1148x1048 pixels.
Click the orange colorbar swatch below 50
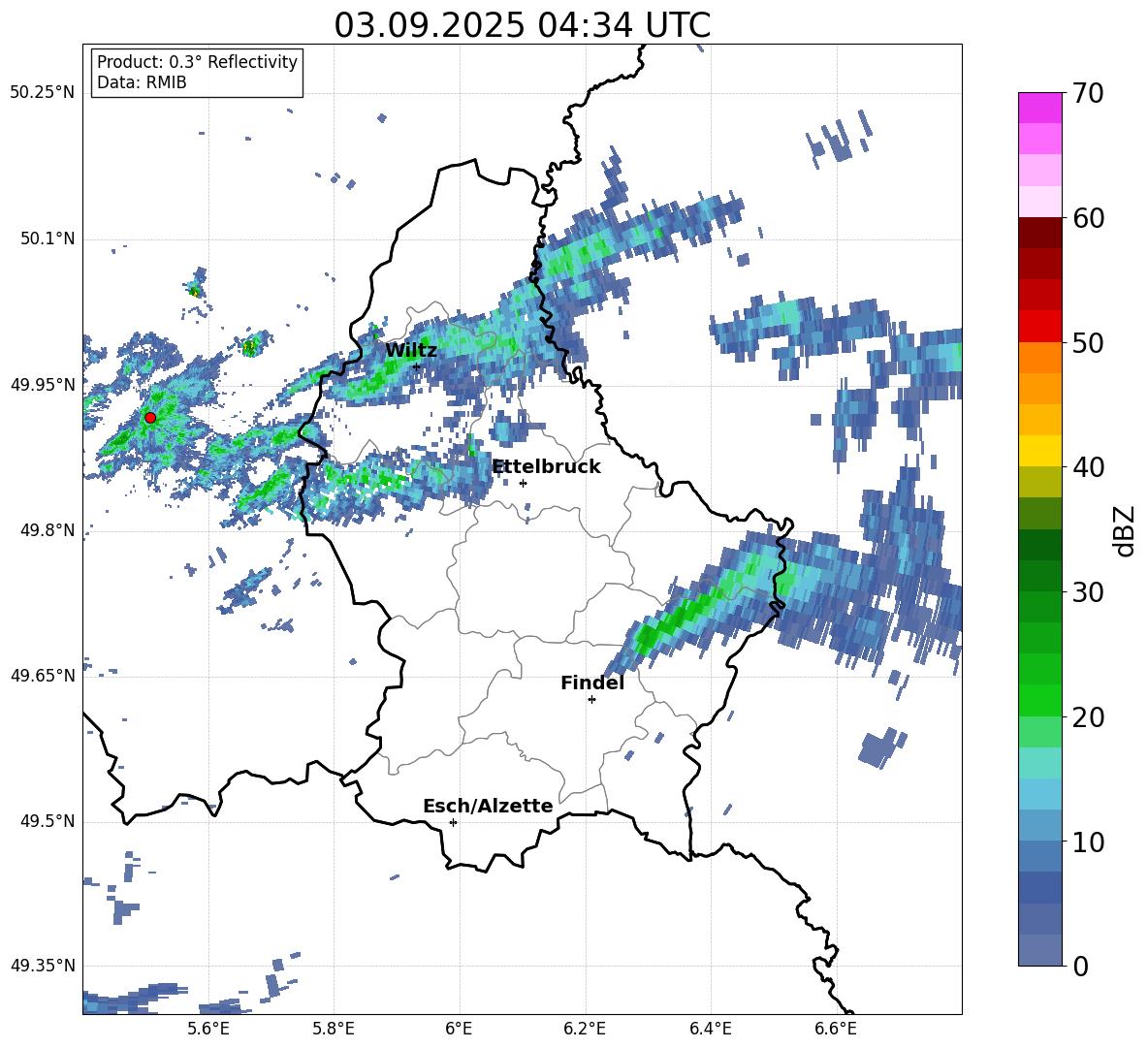[1039, 357]
